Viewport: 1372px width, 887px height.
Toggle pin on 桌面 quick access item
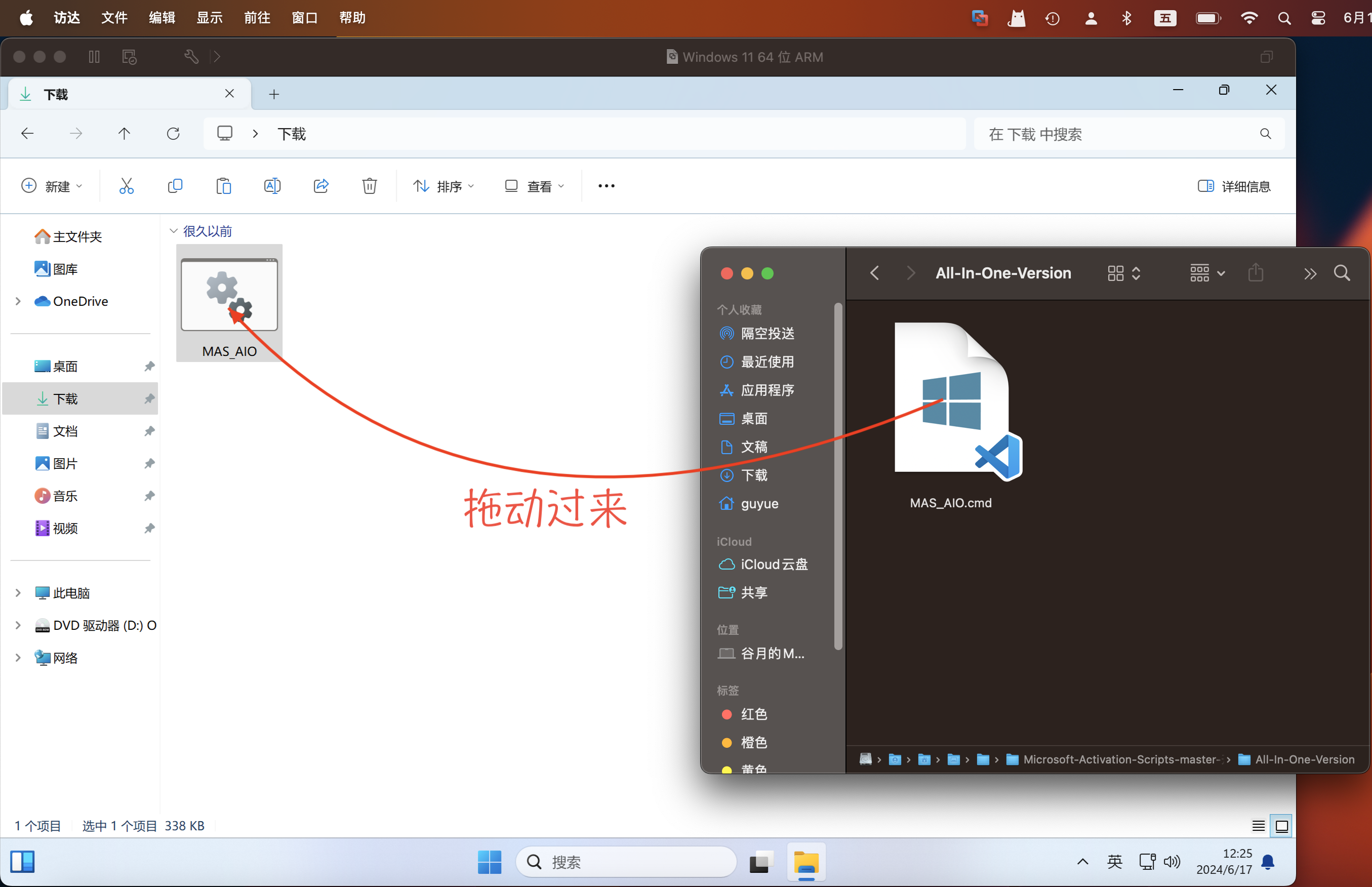tap(149, 366)
